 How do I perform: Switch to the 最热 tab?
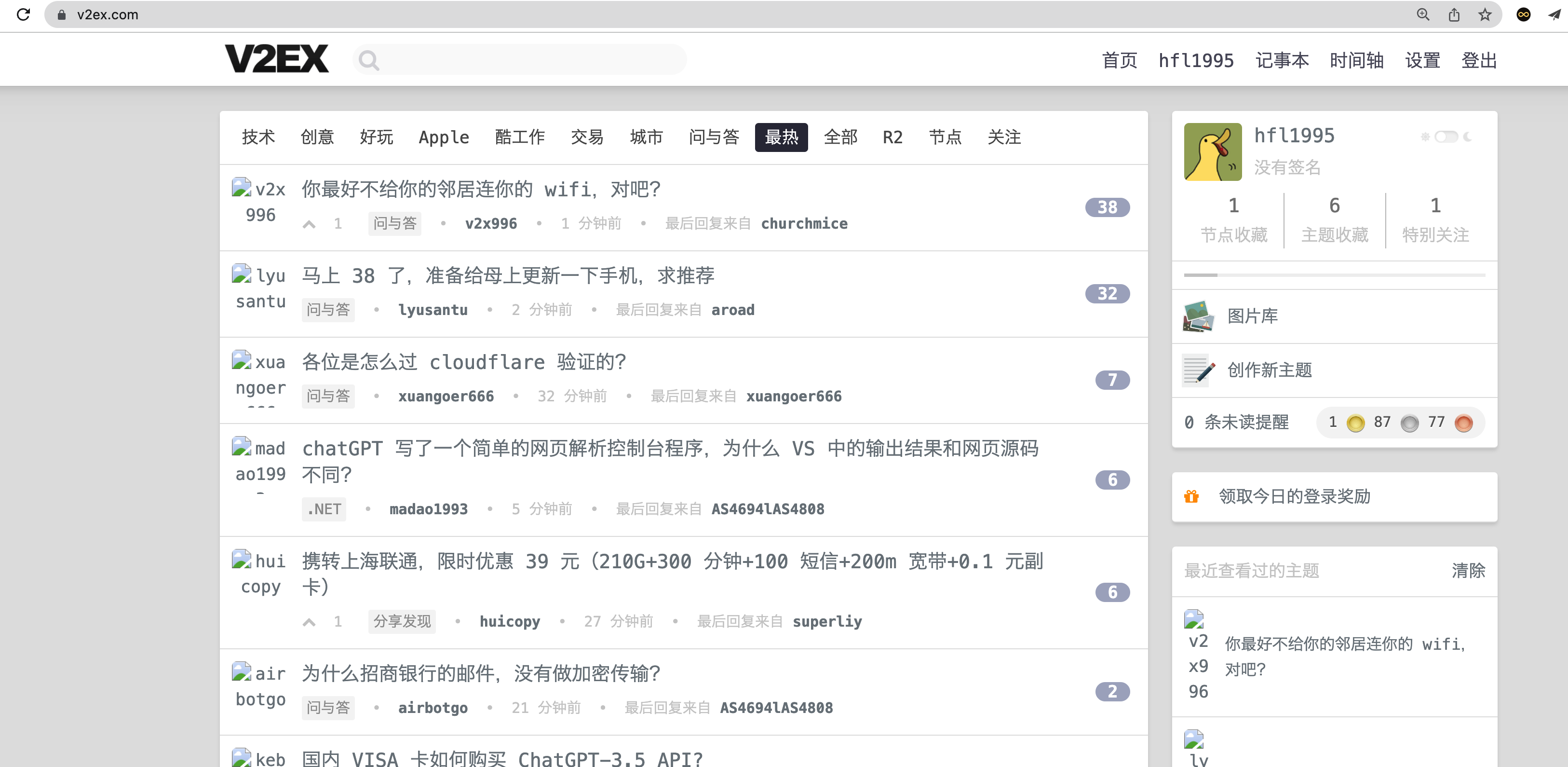click(x=781, y=137)
